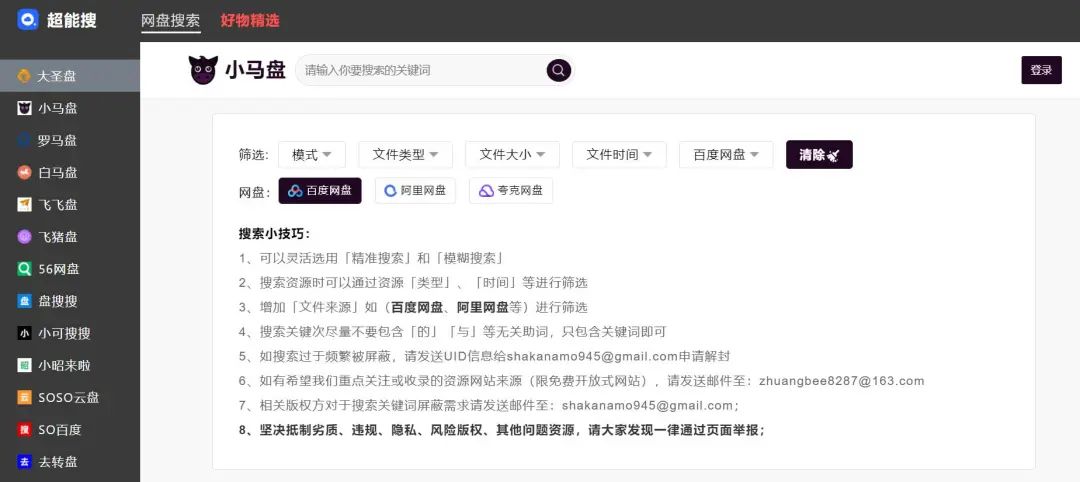Select 去转盘 in the sidebar

point(57,461)
